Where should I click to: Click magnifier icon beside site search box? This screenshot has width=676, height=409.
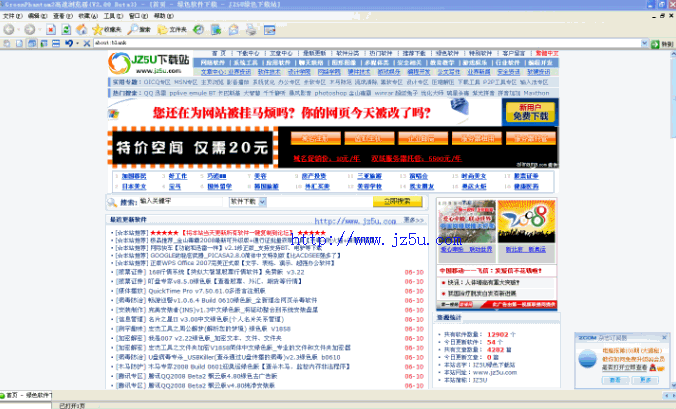(x=112, y=202)
